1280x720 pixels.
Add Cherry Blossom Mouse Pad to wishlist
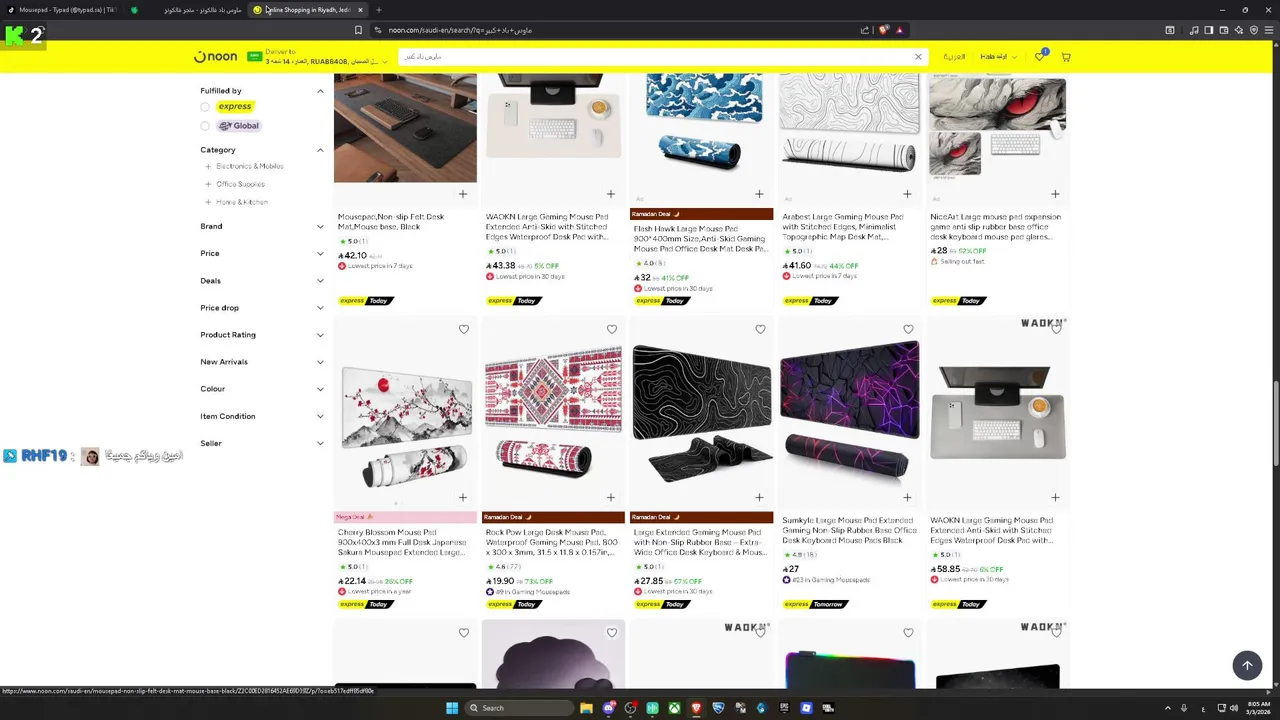pyautogui.click(x=464, y=329)
